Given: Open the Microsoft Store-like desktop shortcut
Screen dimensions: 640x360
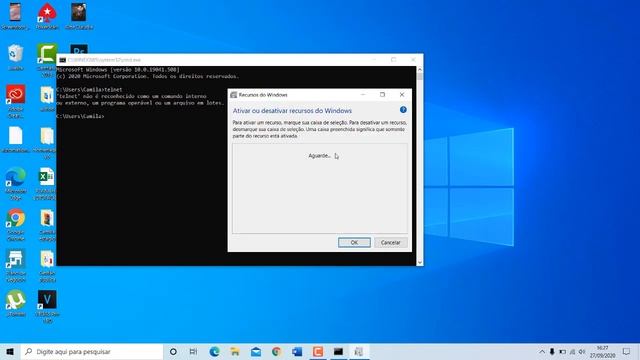Looking at the screenshot, I should pos(16,260).
